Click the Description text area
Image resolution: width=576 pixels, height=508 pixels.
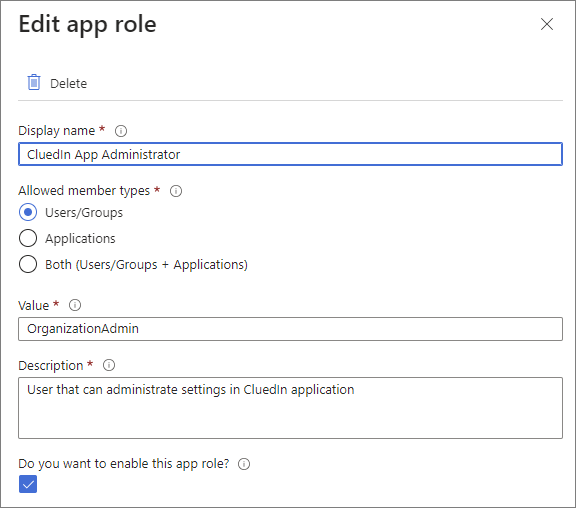coord(290,408)
